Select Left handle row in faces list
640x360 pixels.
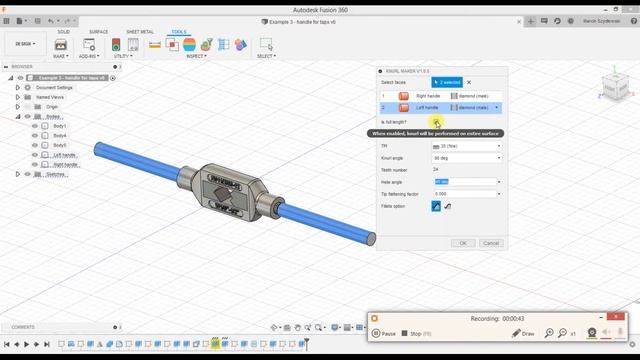(x=441, y=108)
